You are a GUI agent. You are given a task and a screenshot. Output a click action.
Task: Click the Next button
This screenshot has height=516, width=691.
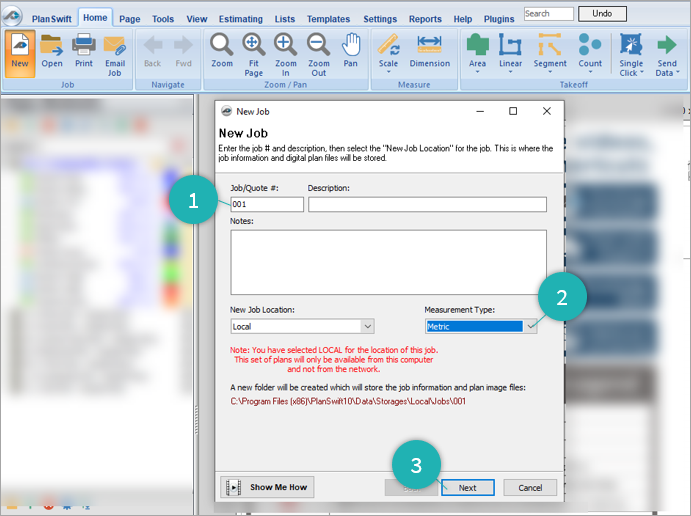coord(468,488)
